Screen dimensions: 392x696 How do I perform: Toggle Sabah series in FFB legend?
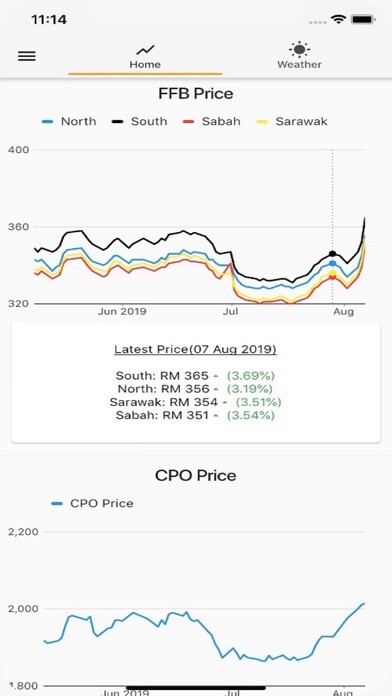coord(211,121)
